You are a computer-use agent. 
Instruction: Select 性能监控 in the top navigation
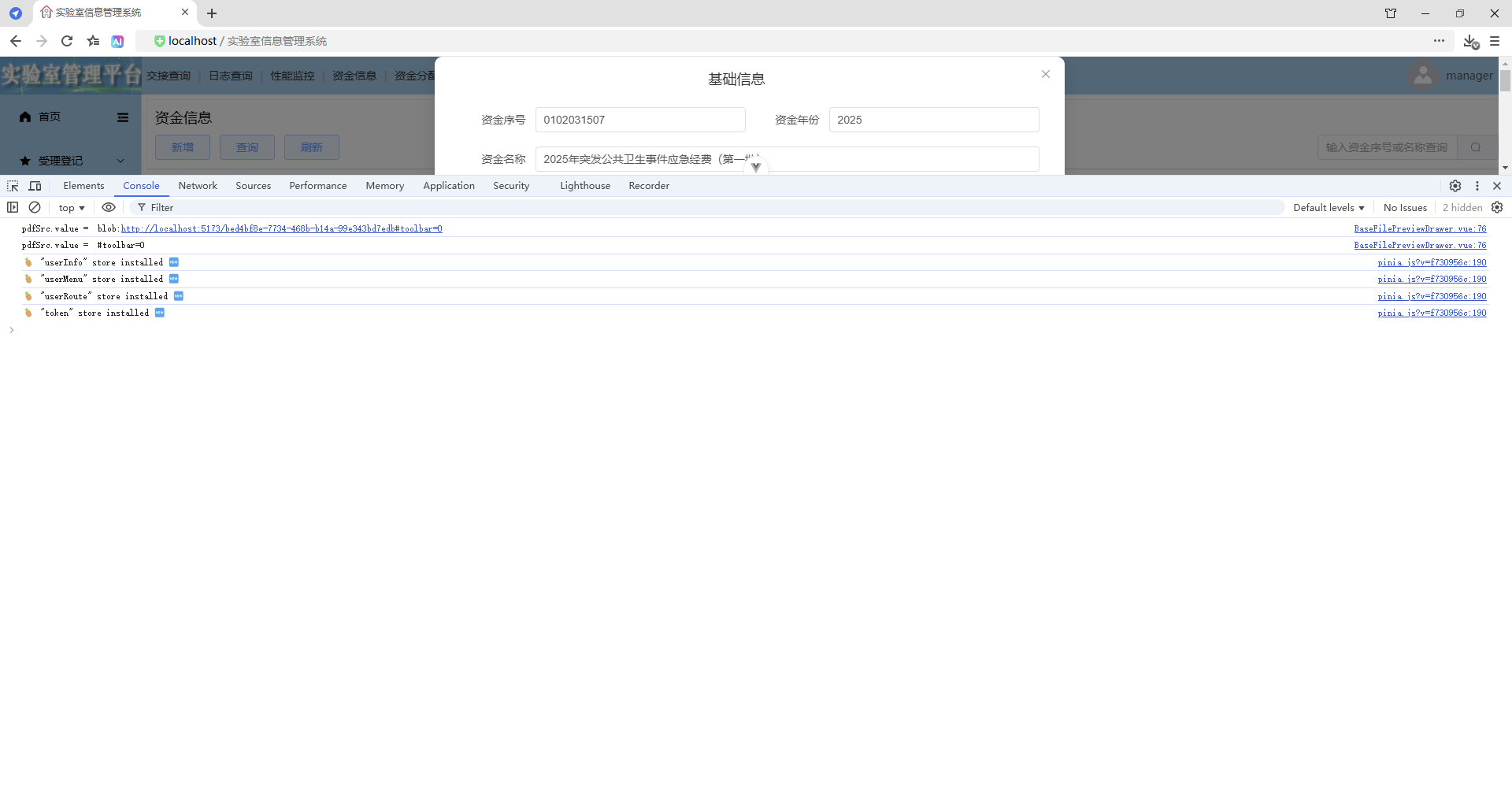[x=291, y=76]
